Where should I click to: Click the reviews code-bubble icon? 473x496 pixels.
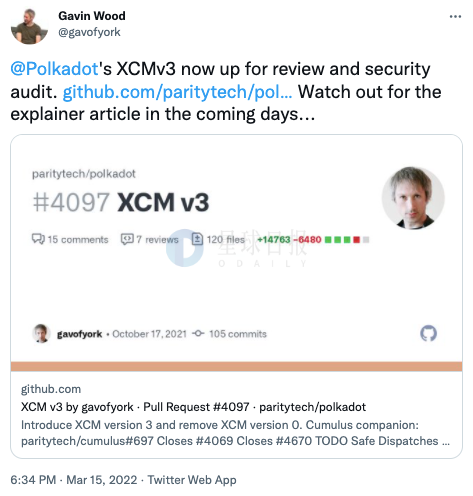pyautogui.click(x=127, y=239)
